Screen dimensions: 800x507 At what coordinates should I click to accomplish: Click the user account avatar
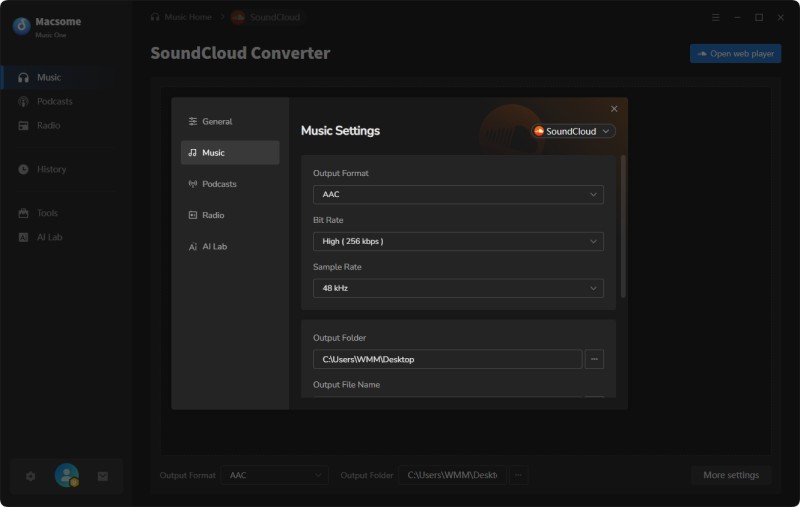point(67,475)
